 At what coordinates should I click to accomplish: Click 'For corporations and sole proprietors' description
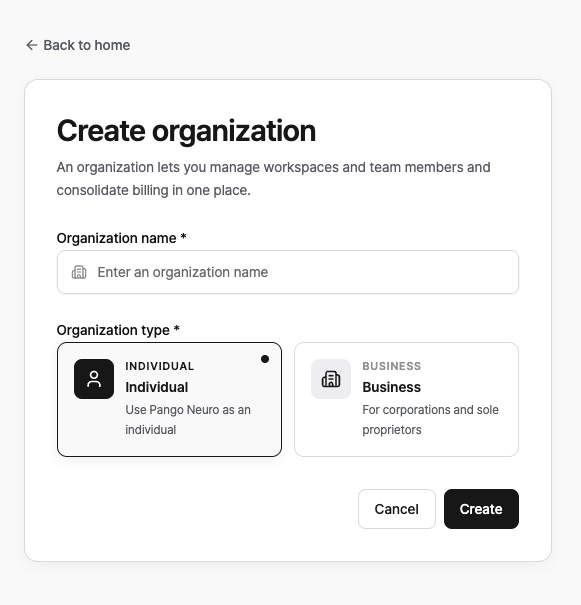[430, 419]
